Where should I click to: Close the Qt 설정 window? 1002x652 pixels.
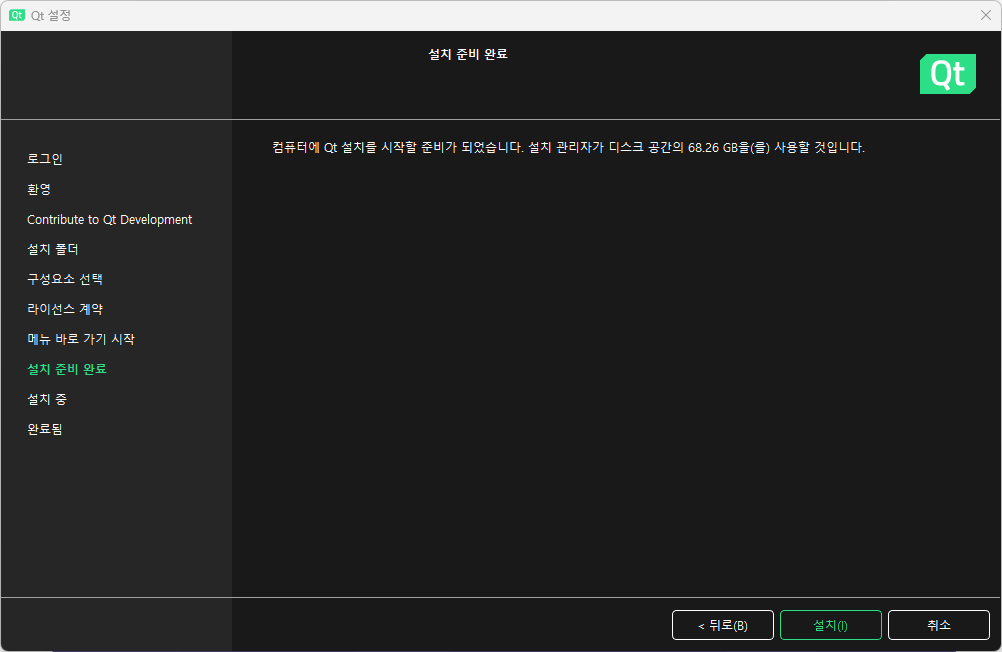pyautogui.click(x=985, y=15)
